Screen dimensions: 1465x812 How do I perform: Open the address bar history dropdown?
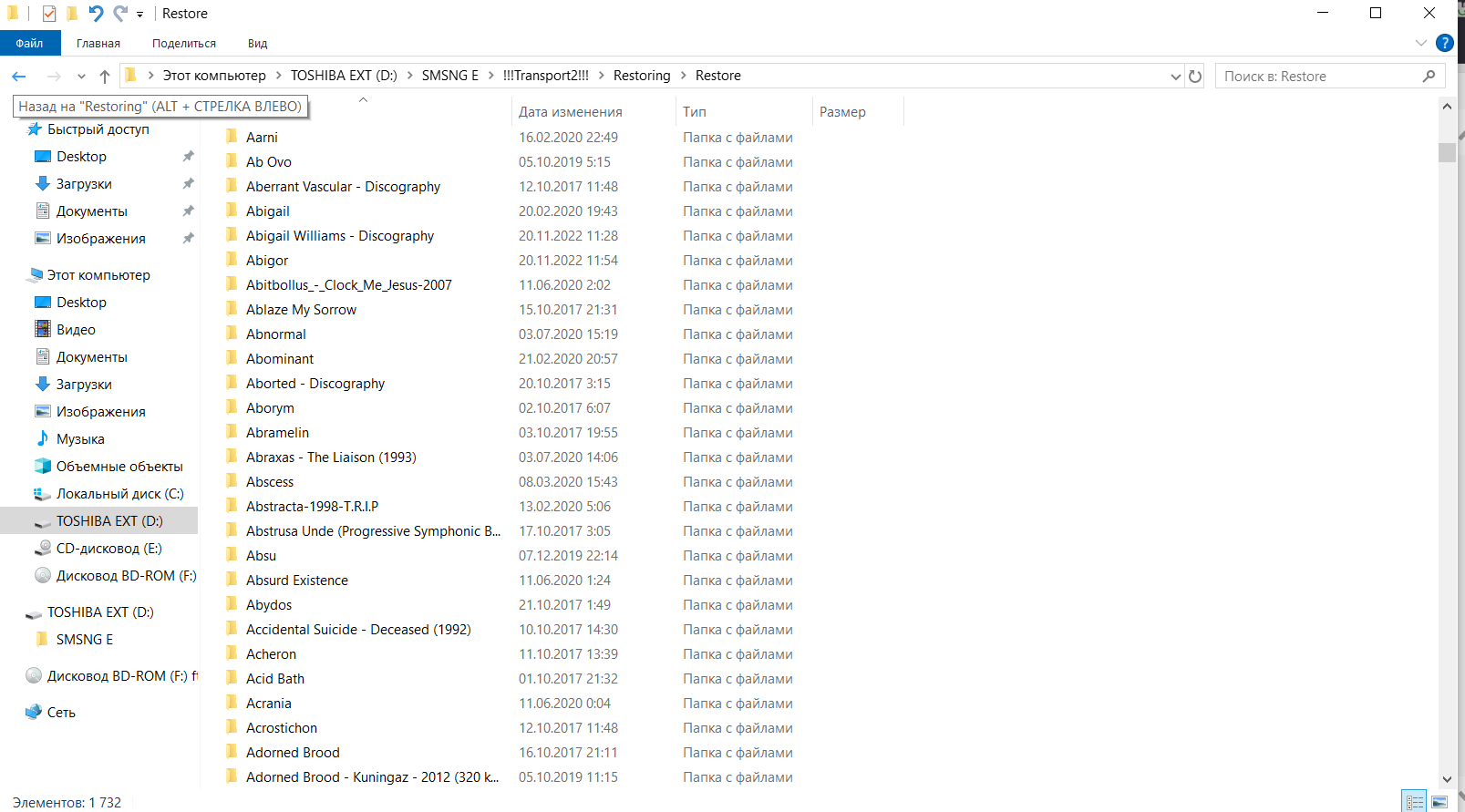click(1175, 77)
